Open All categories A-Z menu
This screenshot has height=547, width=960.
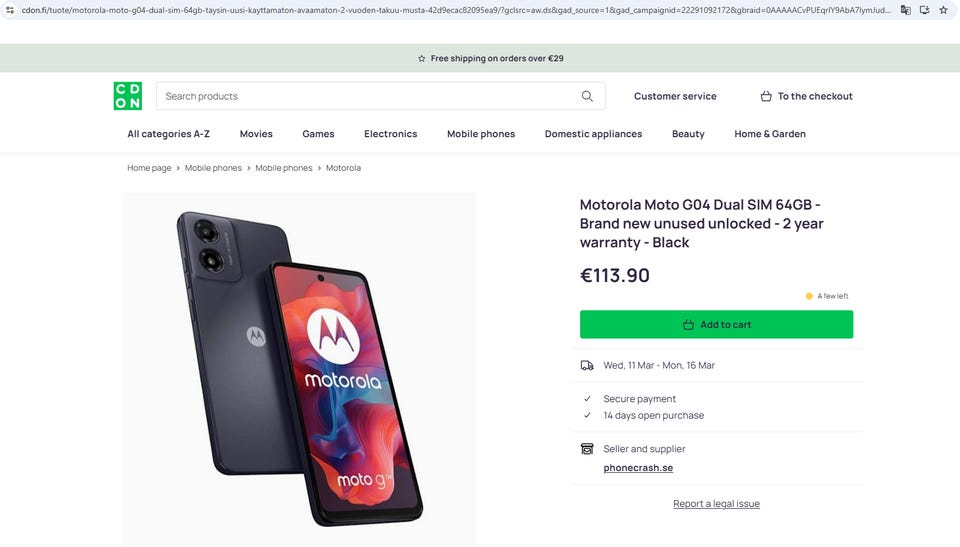pyautogui.click(x=168, y=134)
